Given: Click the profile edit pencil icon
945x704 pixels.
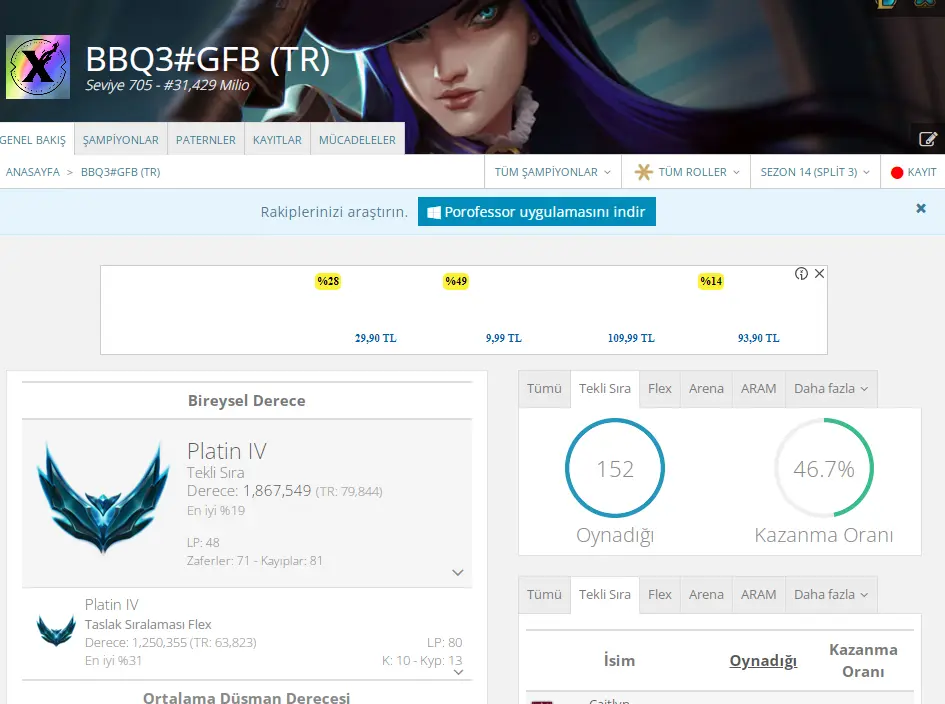Looking at the screenshot, I should [x=928, y=138].
